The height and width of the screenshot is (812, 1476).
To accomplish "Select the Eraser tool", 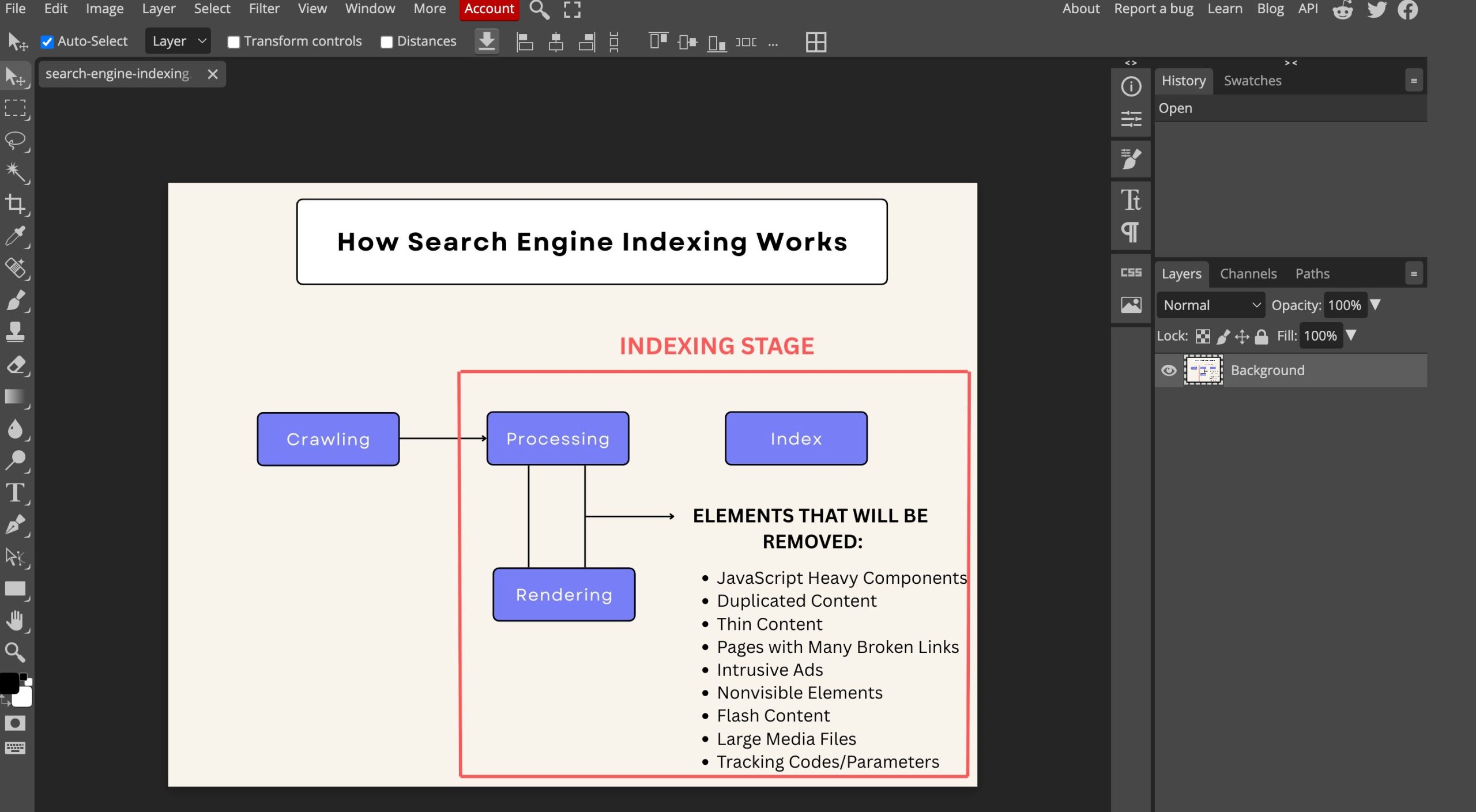I will [16, 364].
